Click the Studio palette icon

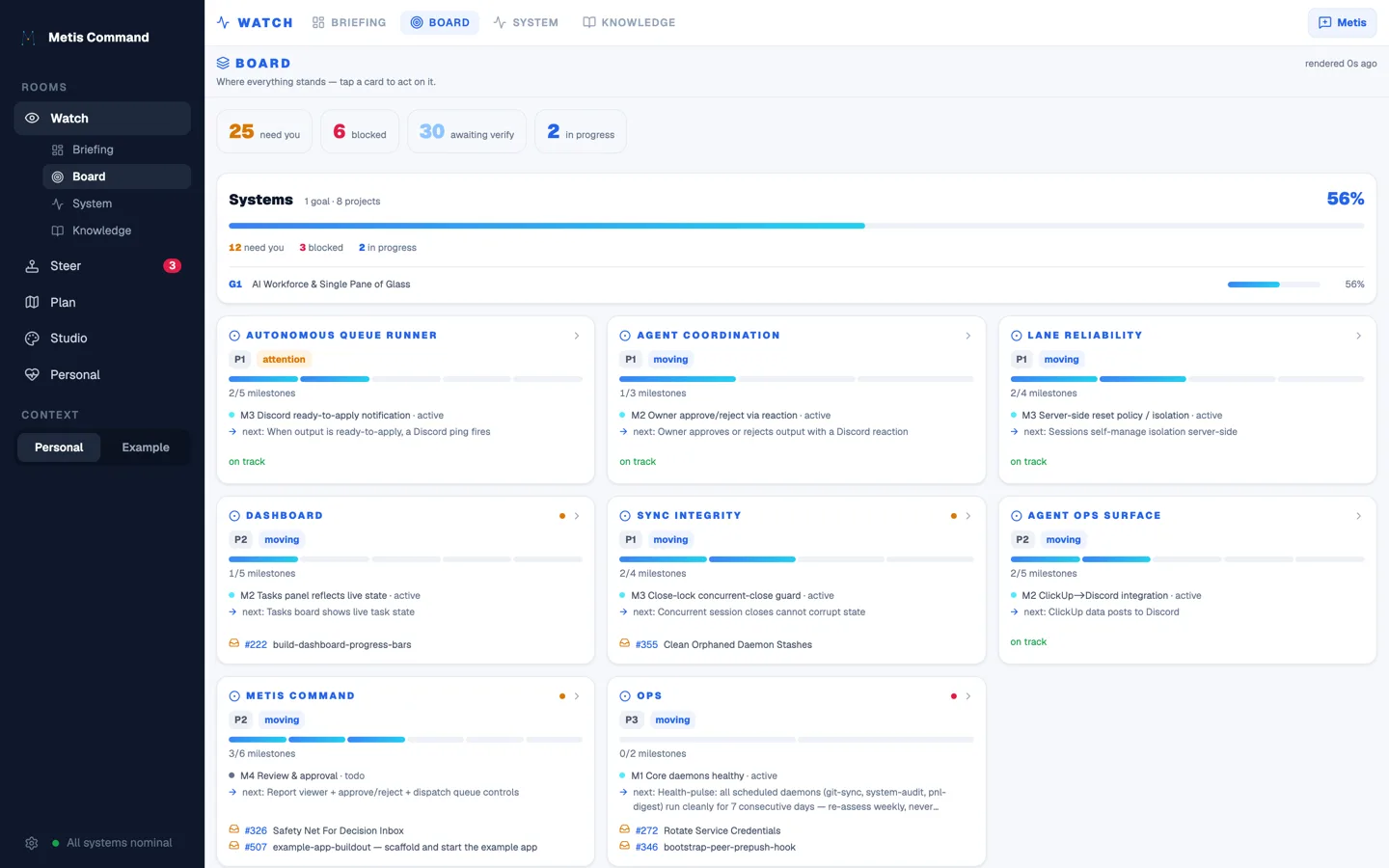point(32,339)
